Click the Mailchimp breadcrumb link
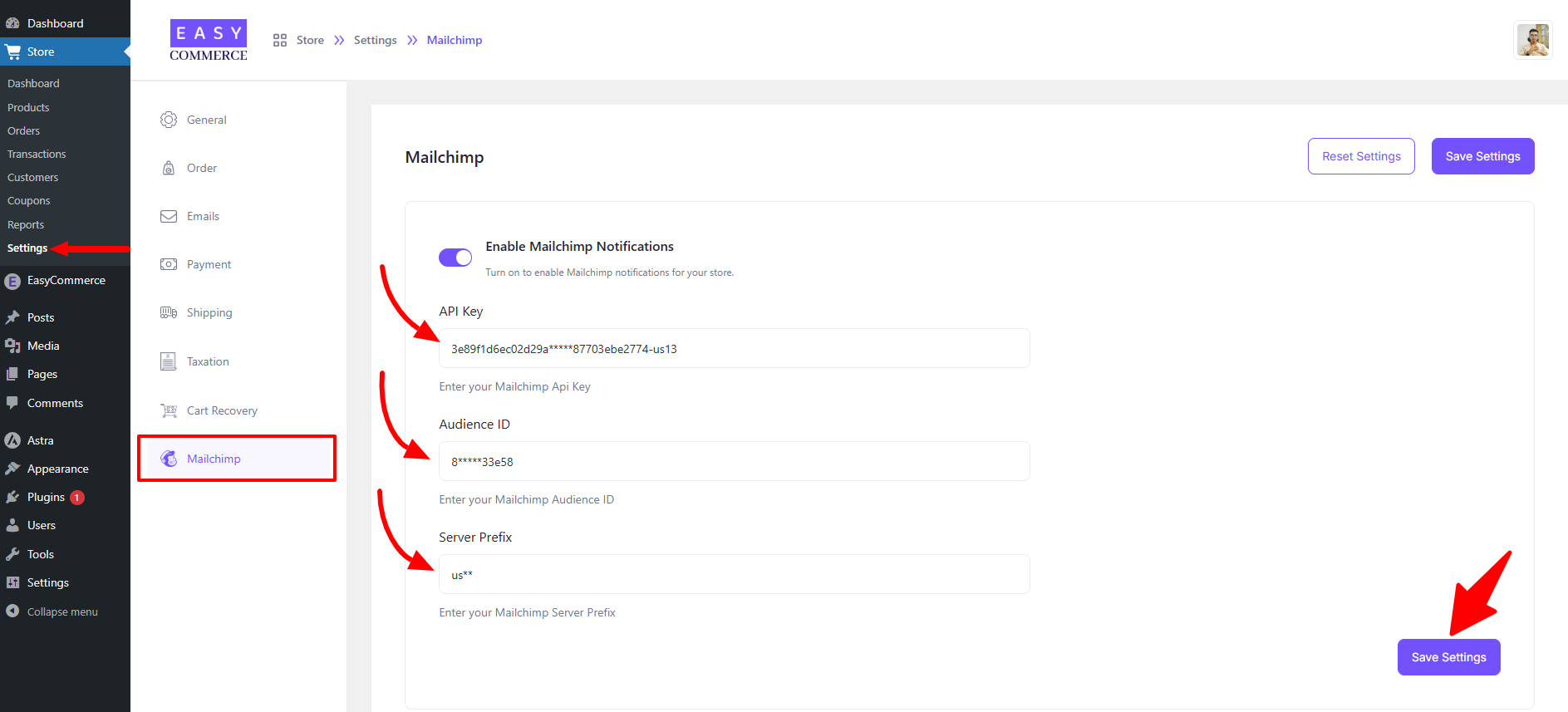The width and height of the screenshot is (1568, 712). [x=455, y=40]
